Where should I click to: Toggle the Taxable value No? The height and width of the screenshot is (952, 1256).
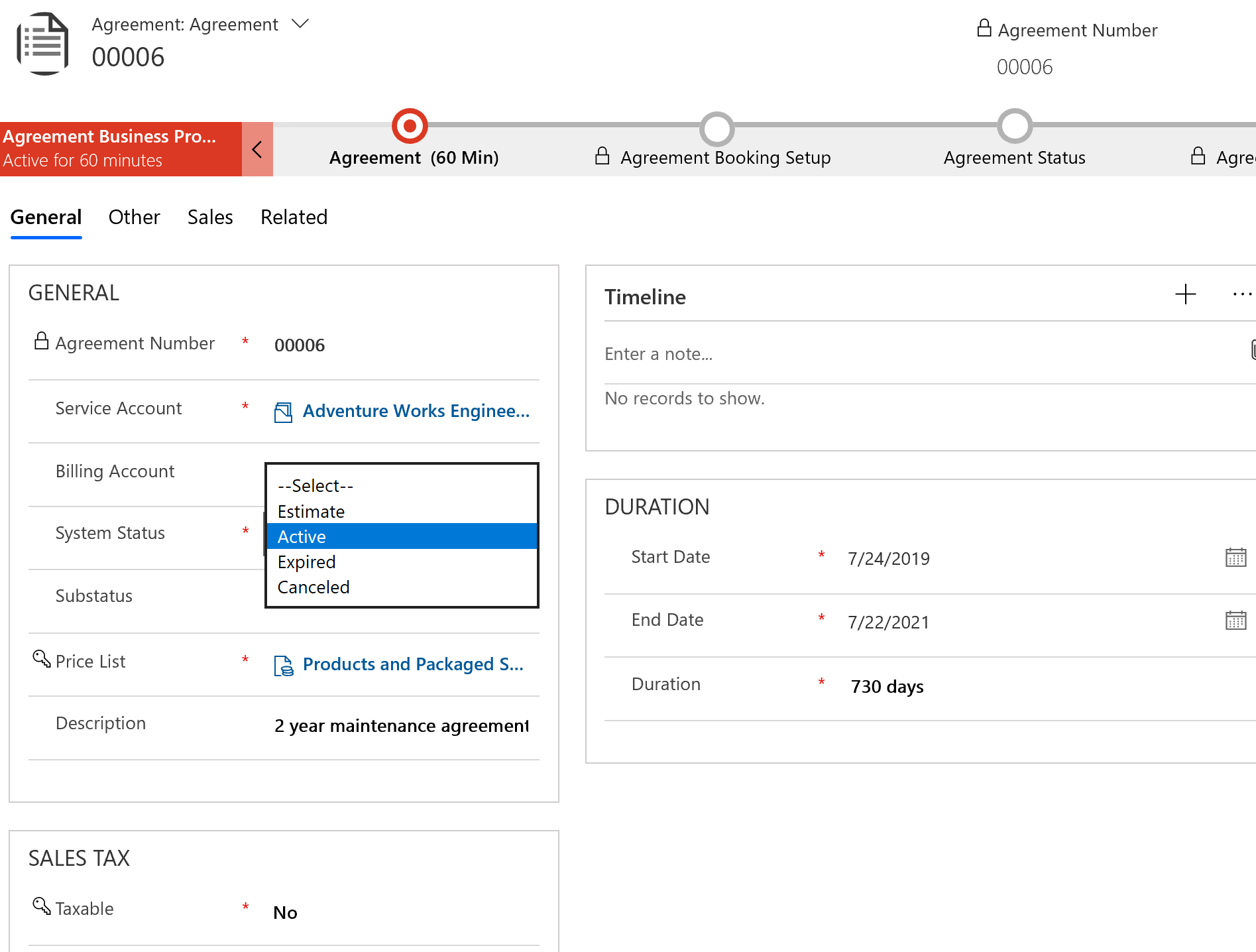286,913
